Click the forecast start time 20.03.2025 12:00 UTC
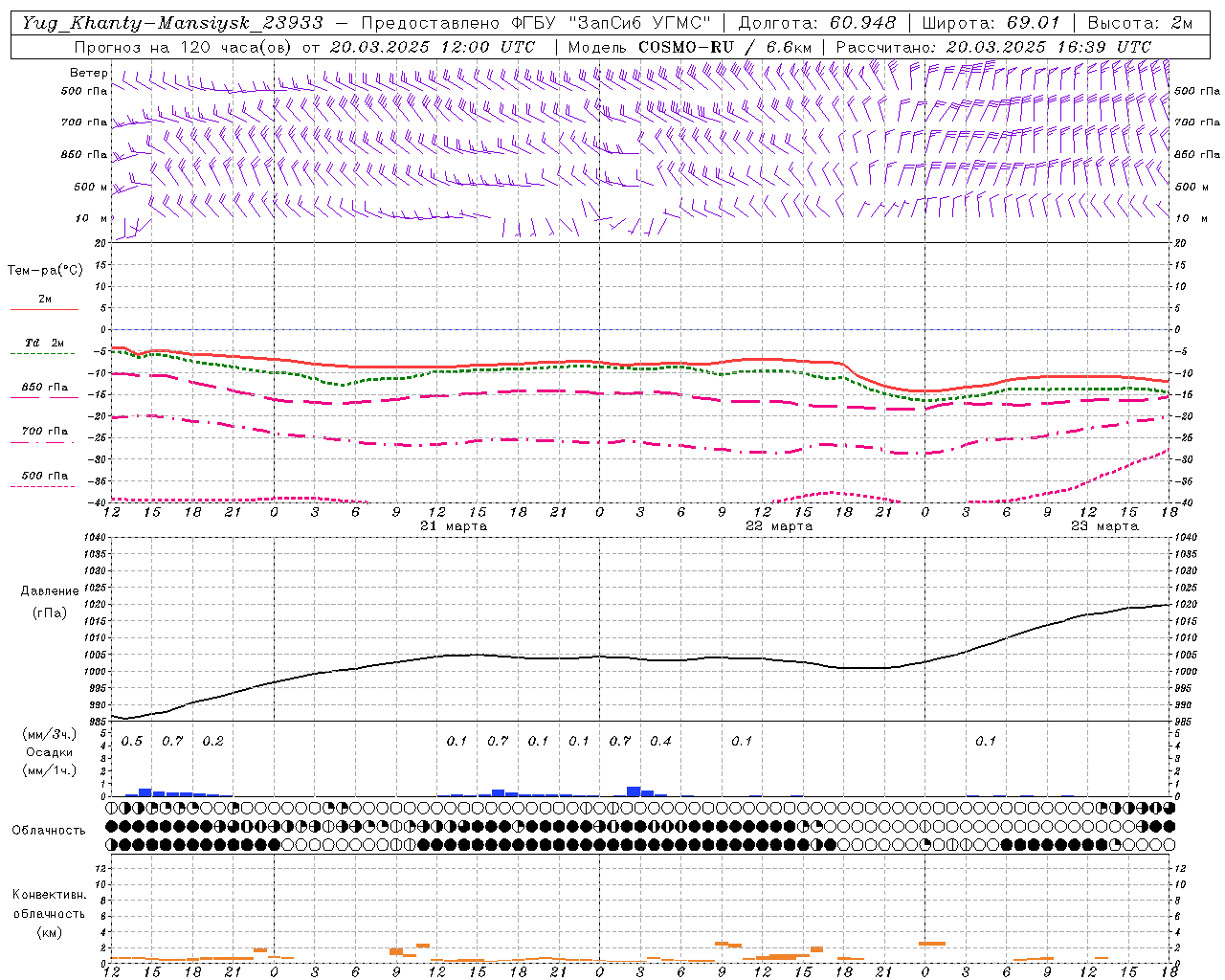 [x=433, y=46]
